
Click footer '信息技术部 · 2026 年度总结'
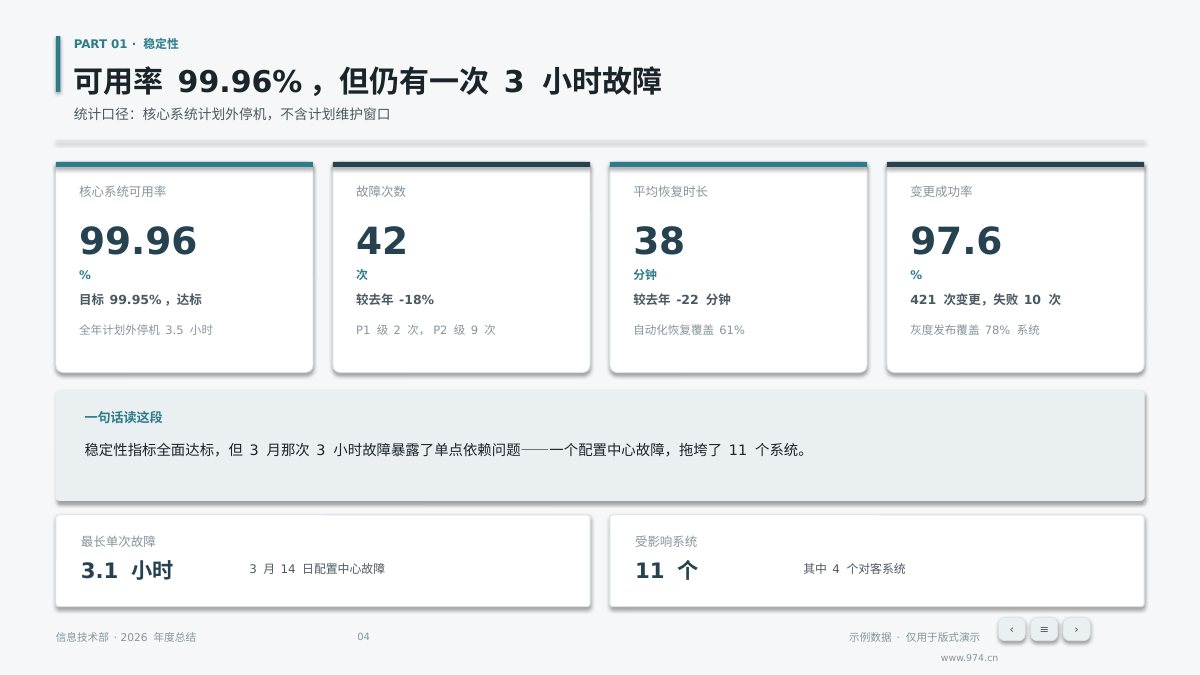click(126, 637)
